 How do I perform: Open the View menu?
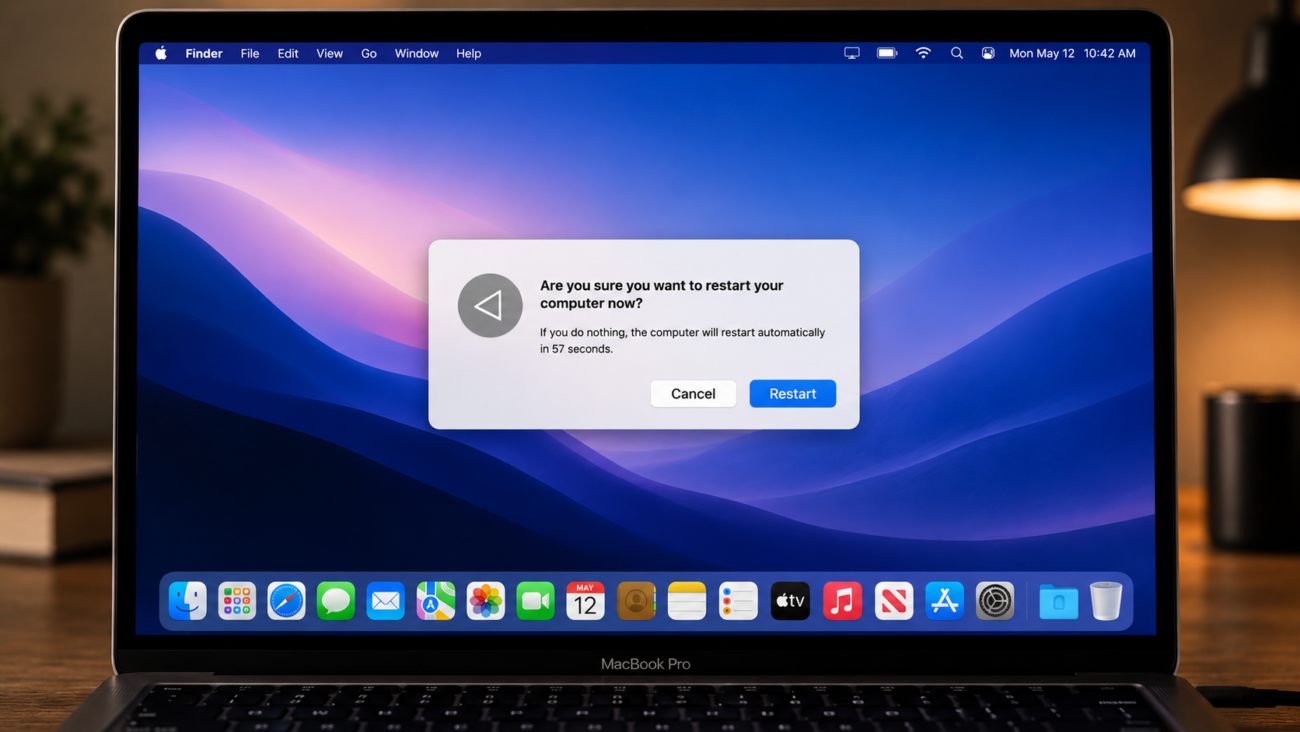330,53
